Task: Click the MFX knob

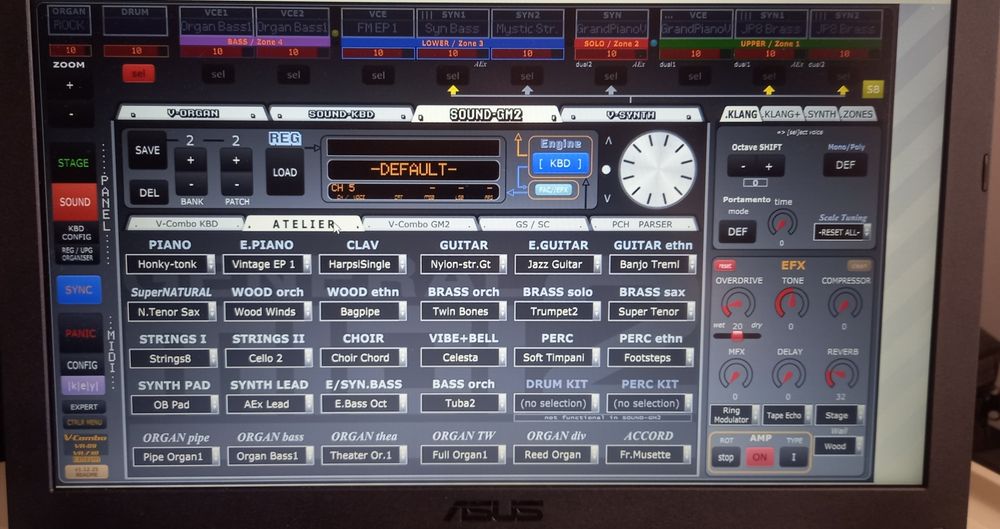Action: [x=735, y=373]
